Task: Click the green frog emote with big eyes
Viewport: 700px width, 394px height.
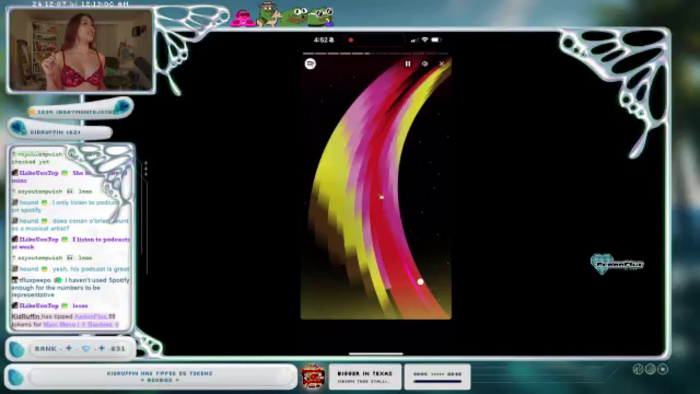Action: (x=294, y=17)
